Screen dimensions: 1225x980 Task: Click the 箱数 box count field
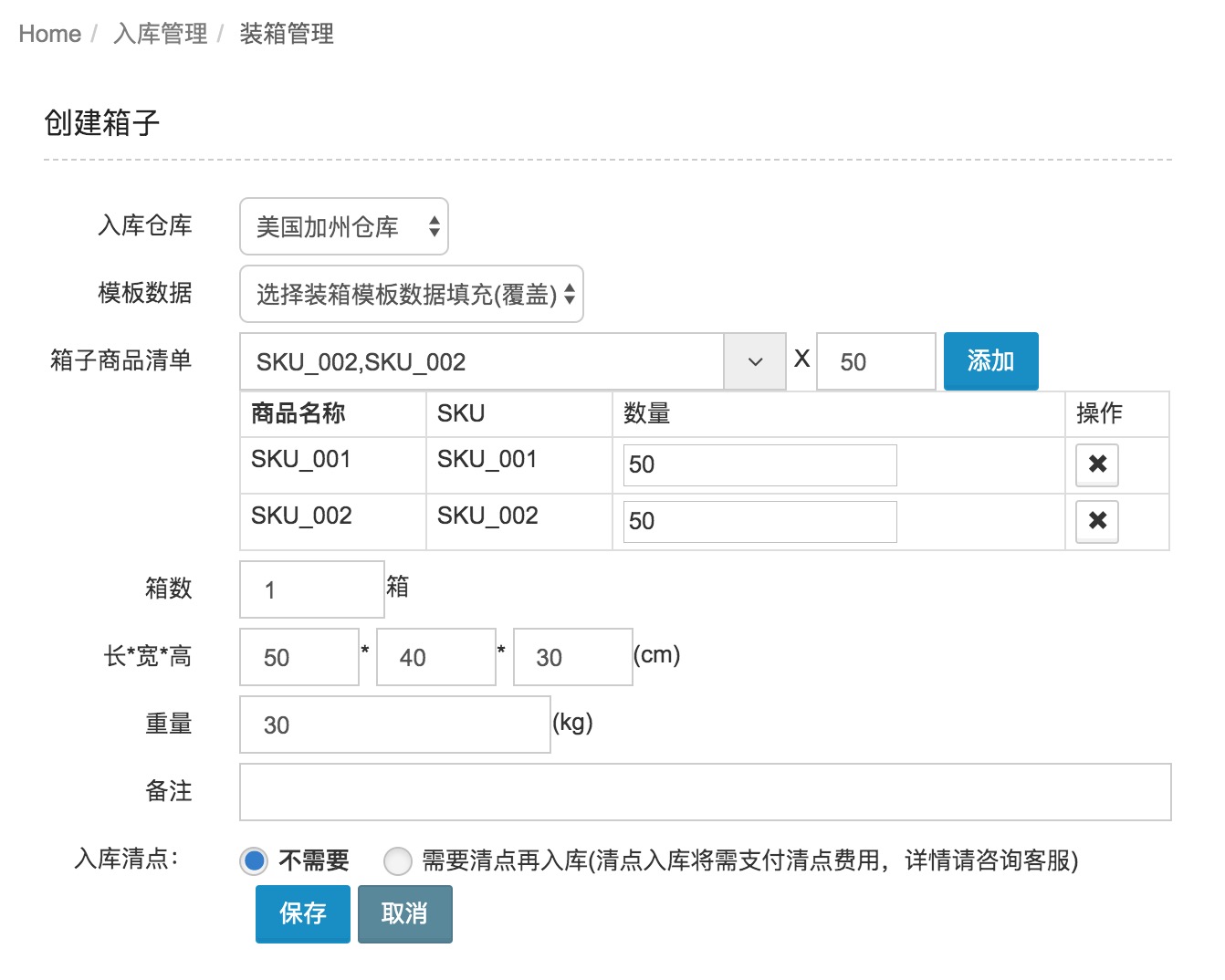click(311, 589)
